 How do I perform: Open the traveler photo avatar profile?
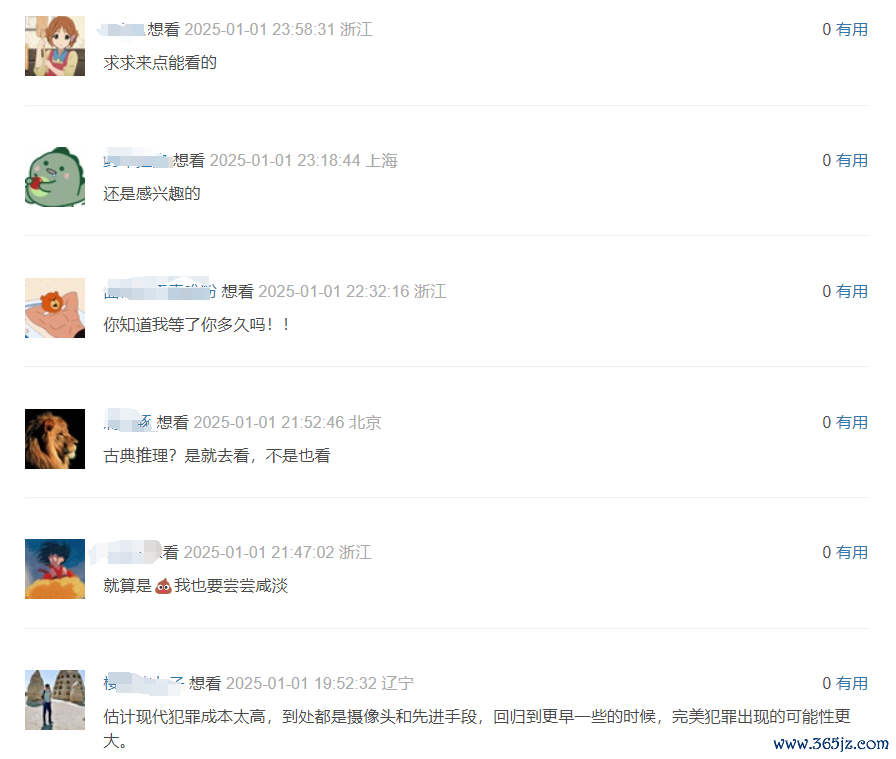55,700
